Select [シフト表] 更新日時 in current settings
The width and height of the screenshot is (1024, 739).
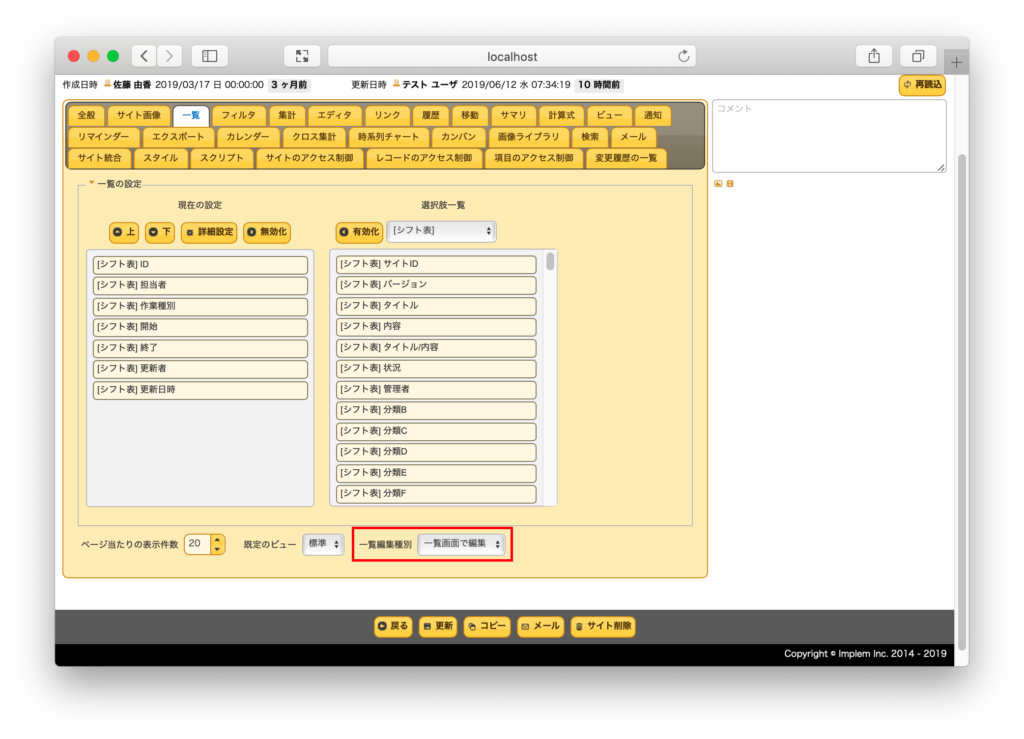point(200,390)
